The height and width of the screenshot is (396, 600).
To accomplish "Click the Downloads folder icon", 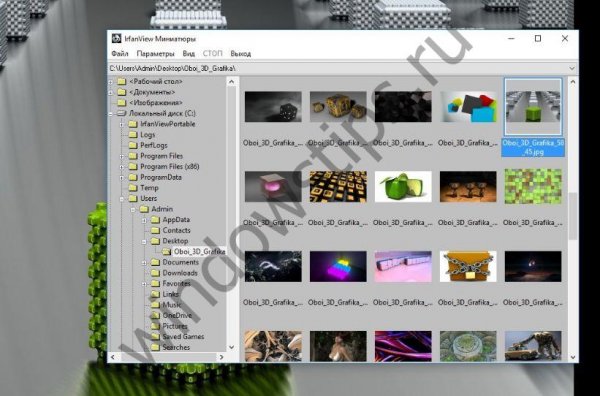I will click(x=155, y=273).
